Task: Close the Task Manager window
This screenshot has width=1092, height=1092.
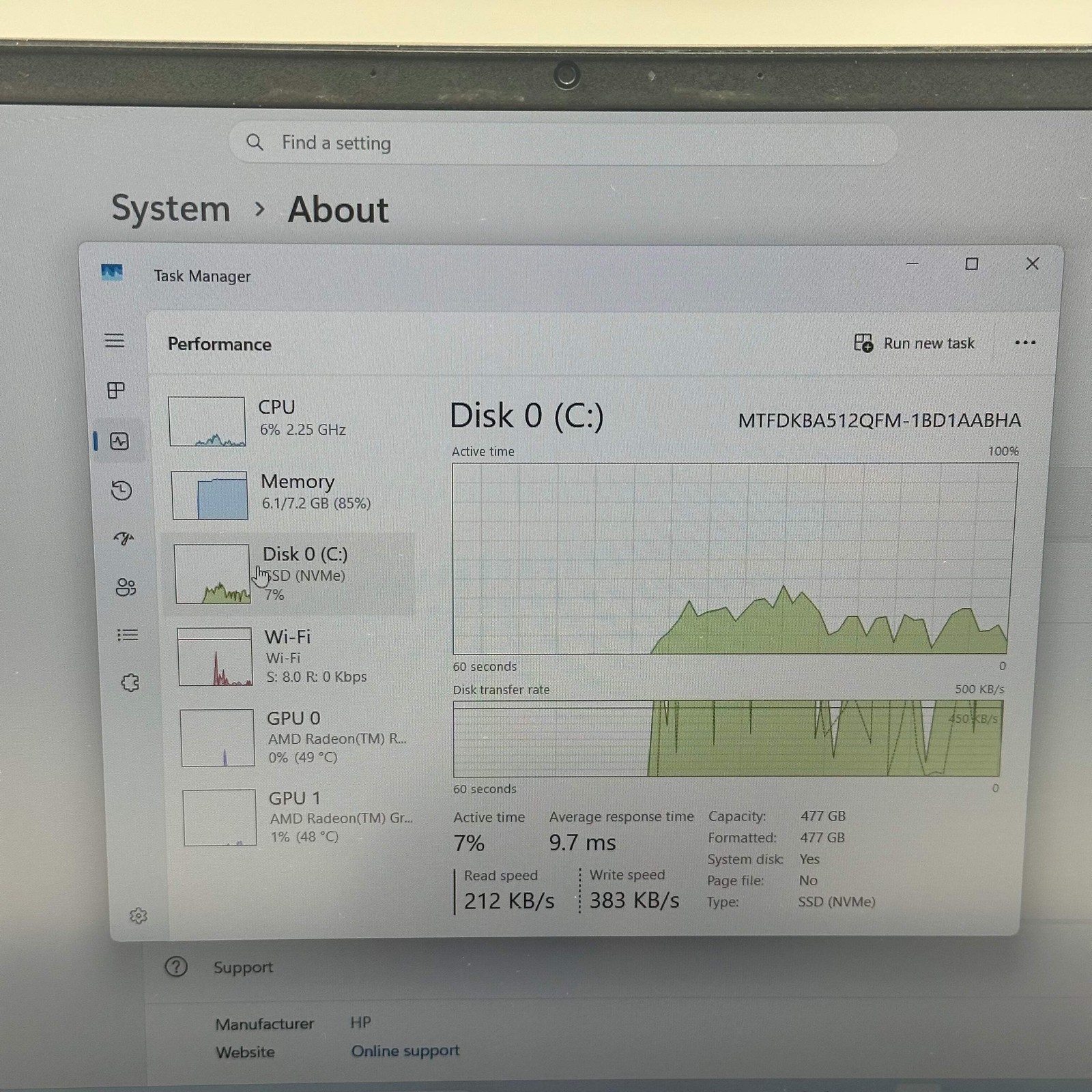Action: 1032,263
